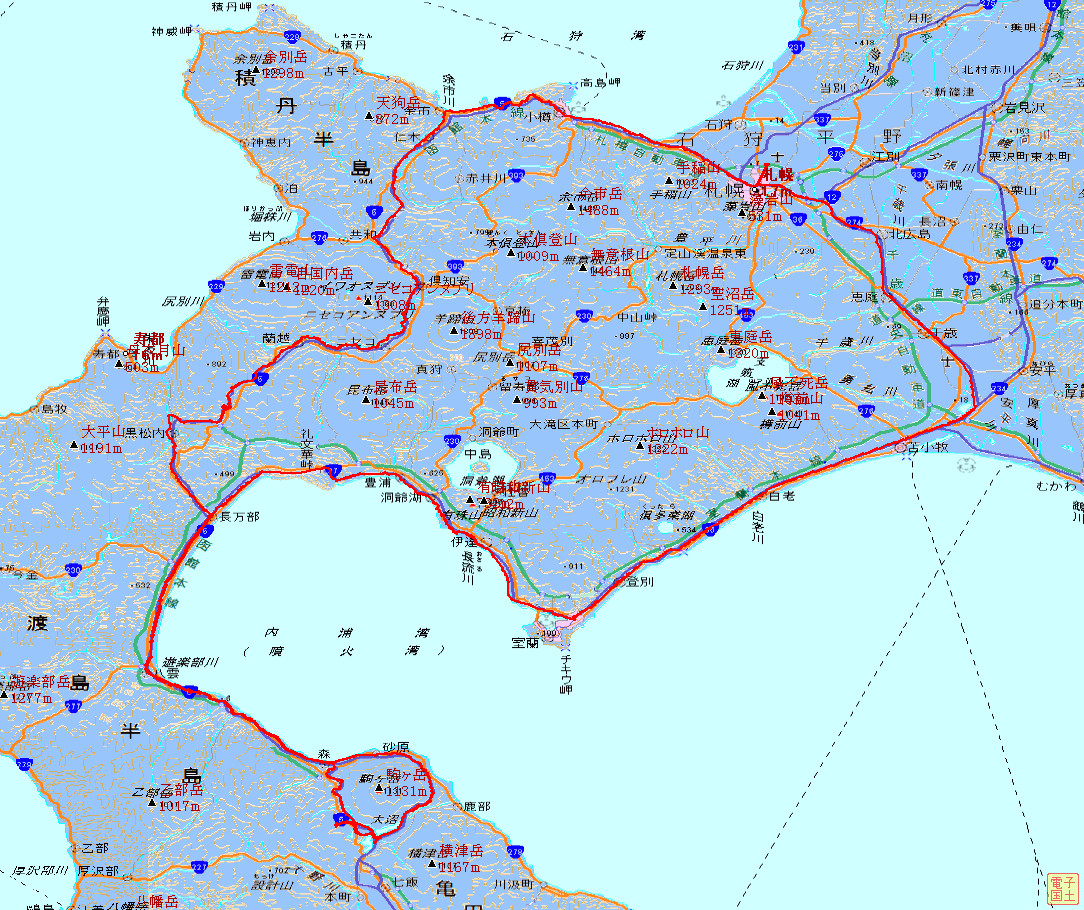1084x910 pixels.
Task: Click the 長万部 town label
Action: click(x=239, y=516)
